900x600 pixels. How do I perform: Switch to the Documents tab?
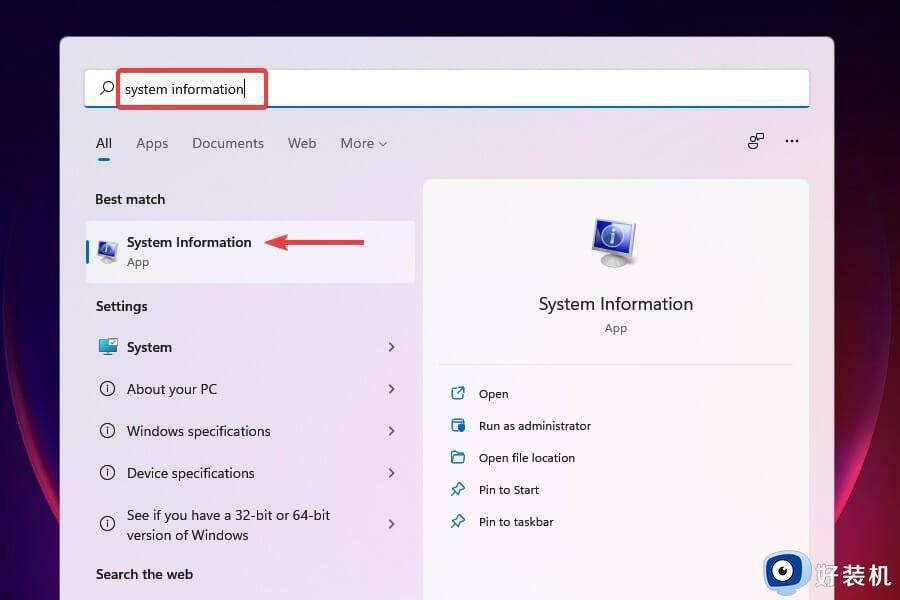(x=228, y=143)
